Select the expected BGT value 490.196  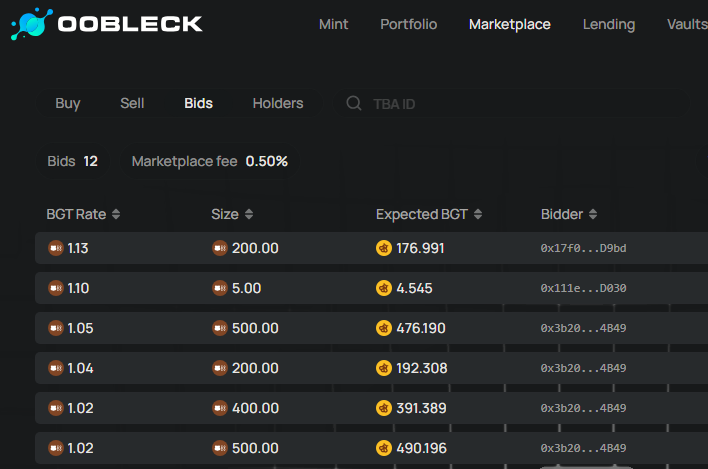(421, 448)
